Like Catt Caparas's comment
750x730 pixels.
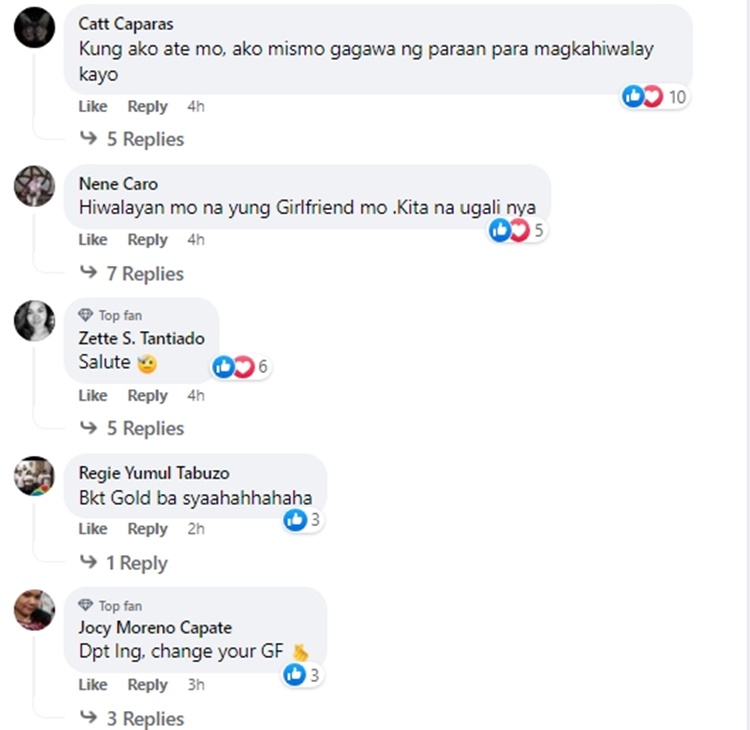(x=93, y=106)
